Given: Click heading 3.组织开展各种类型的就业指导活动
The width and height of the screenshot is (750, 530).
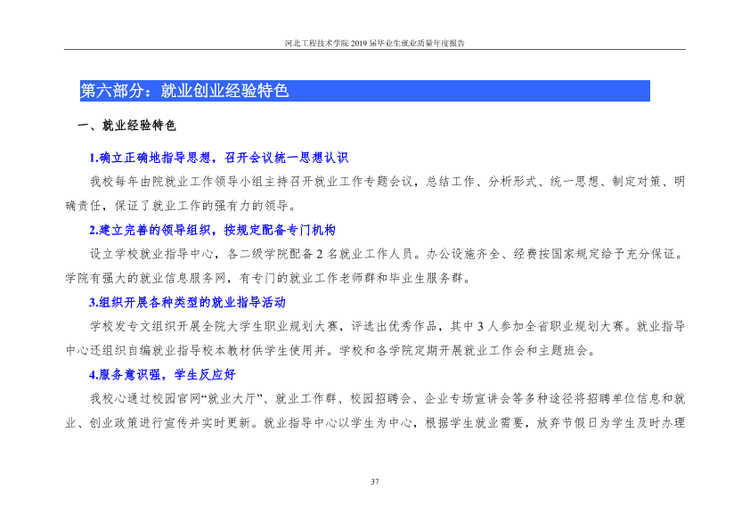Looking at the screenshot, I should (188, 302).
